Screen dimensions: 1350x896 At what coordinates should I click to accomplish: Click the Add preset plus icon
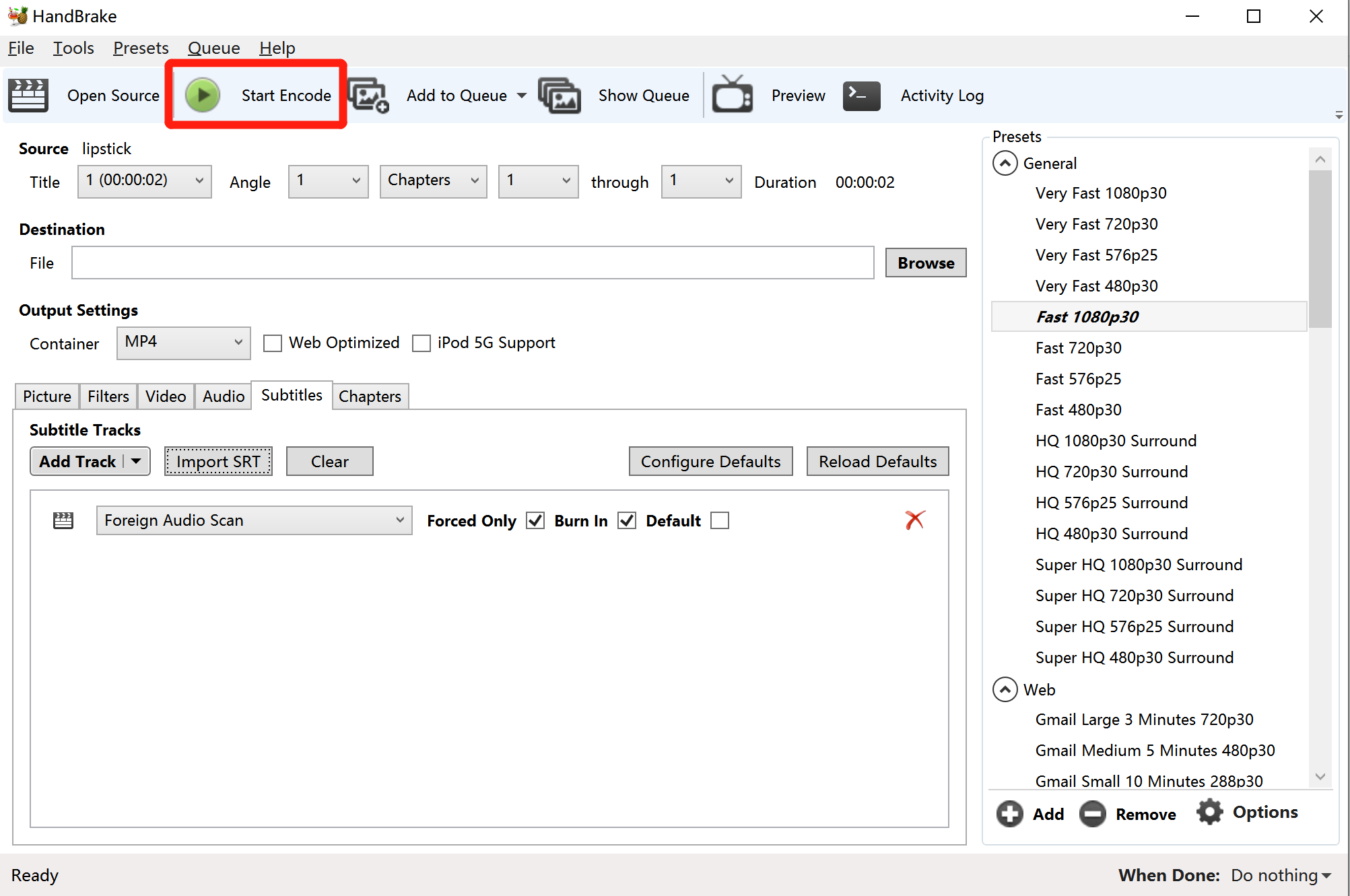[1009, 814]
